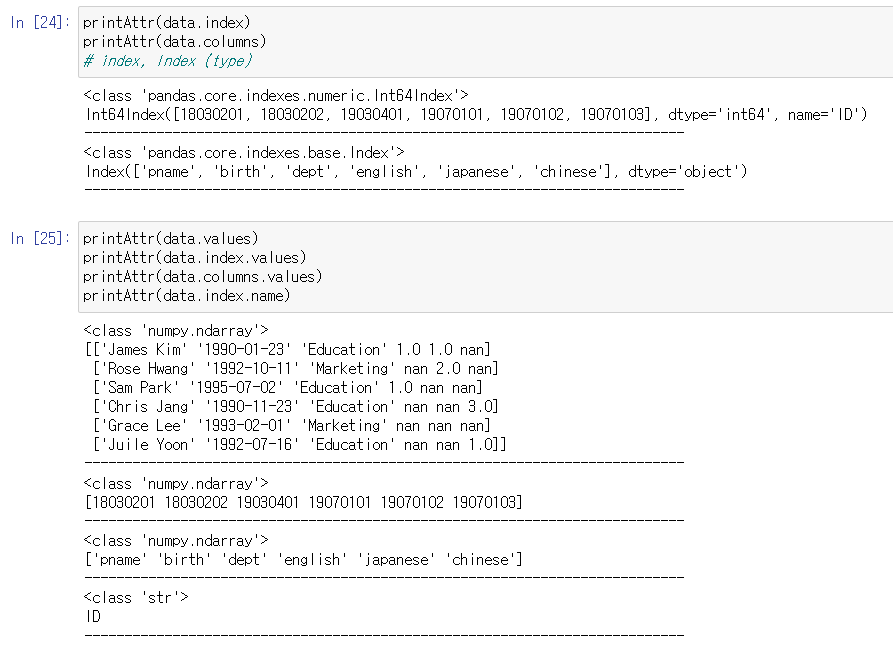The width and height of the screenshot is (893, 650).
Task: Click the <class 'str'> output line
Action: 136,597
